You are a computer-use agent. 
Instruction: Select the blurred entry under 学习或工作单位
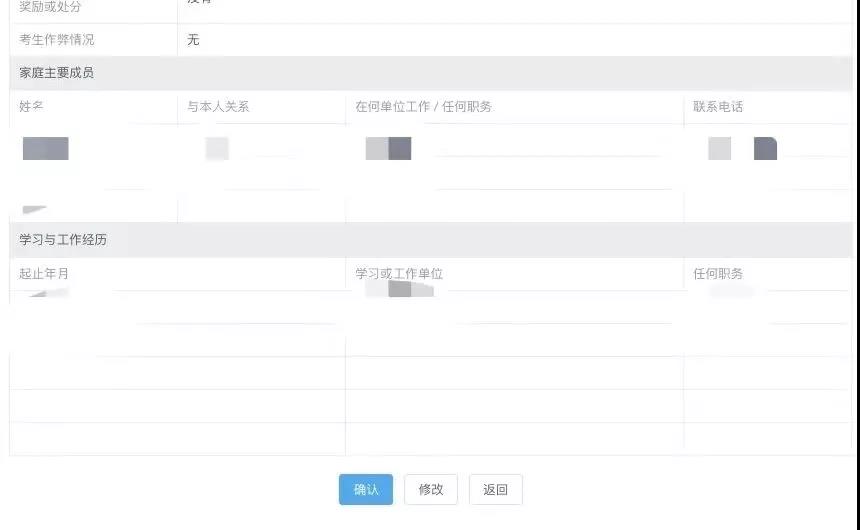coord(399,291)
